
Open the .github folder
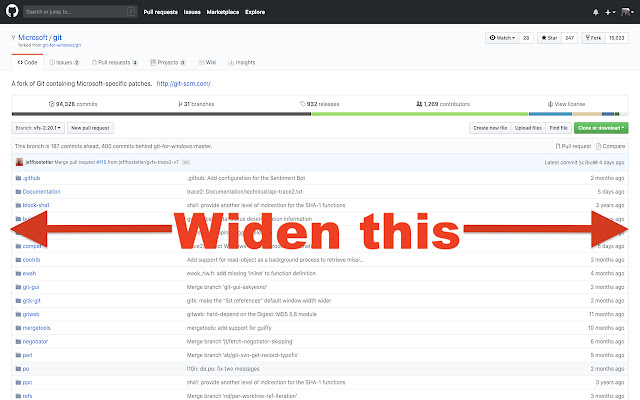point(31,178)
